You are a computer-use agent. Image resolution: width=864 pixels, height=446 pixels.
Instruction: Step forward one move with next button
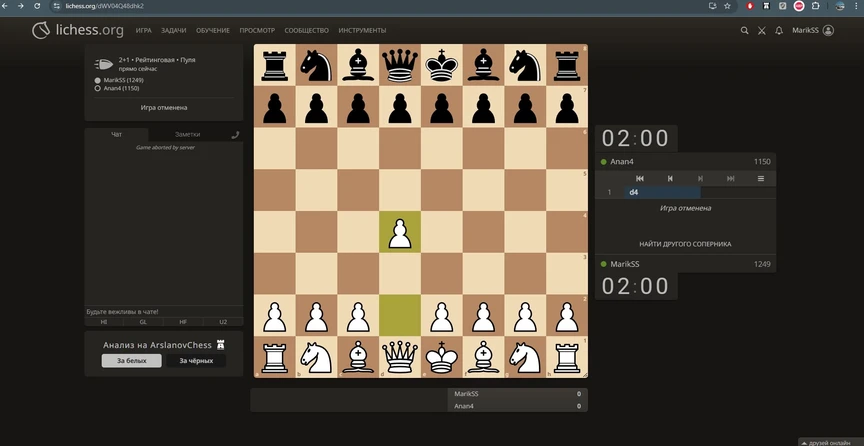[700, 178]
